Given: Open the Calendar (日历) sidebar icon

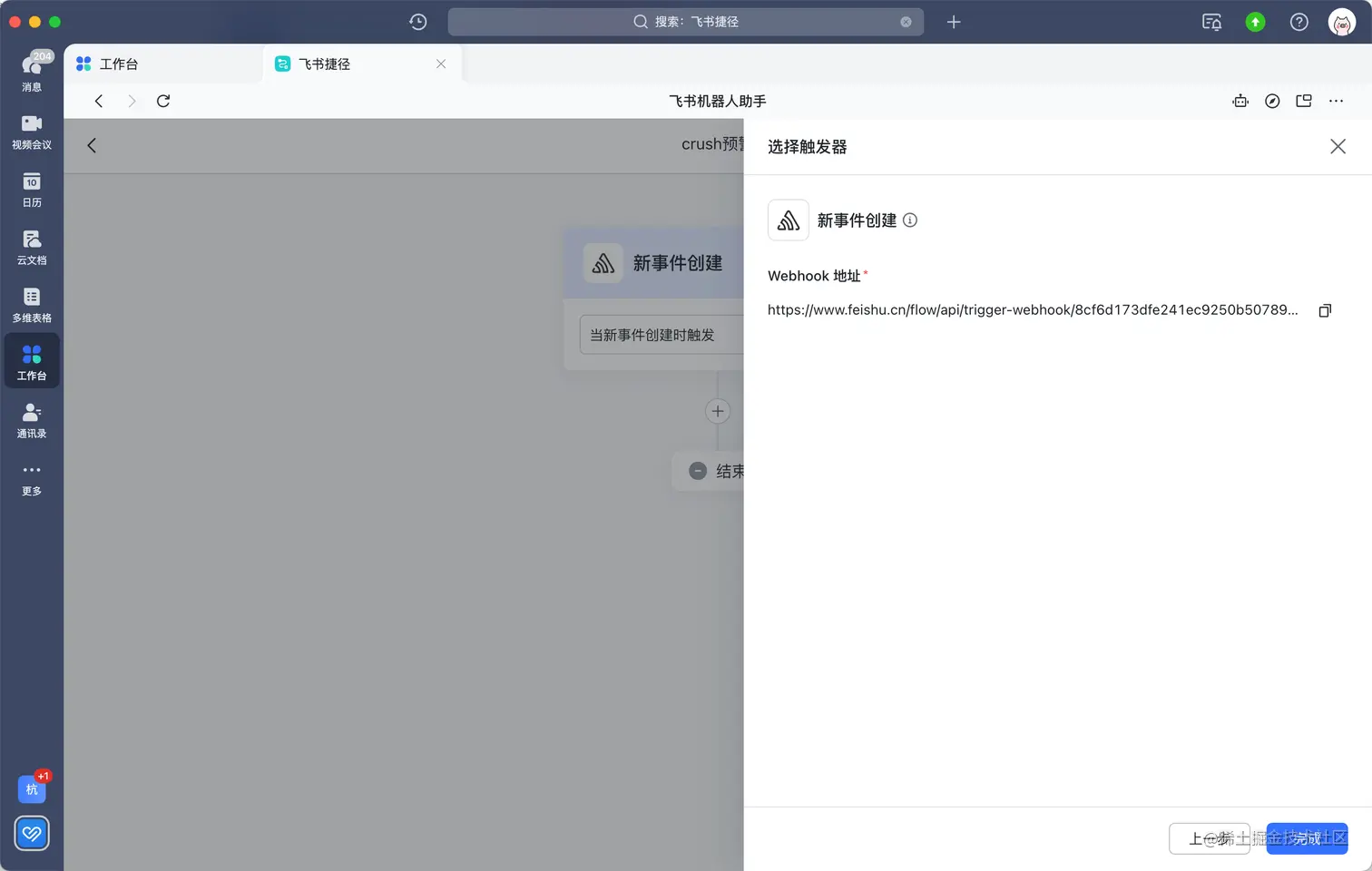Looking at the screenshot, I should (x=32, y=190).
